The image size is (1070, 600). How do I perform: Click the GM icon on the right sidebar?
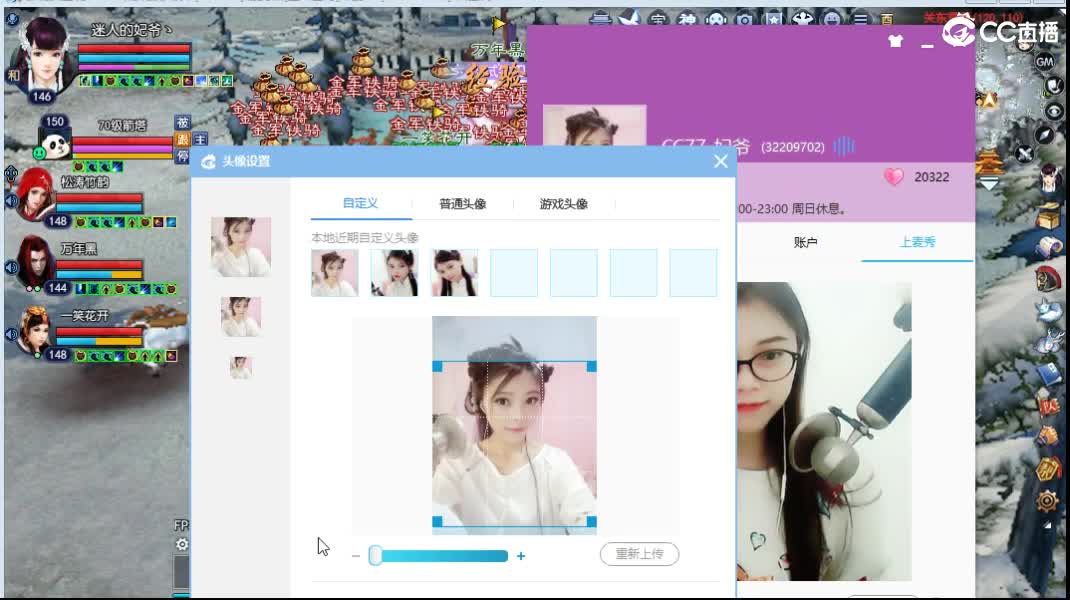coord(1044,63)
